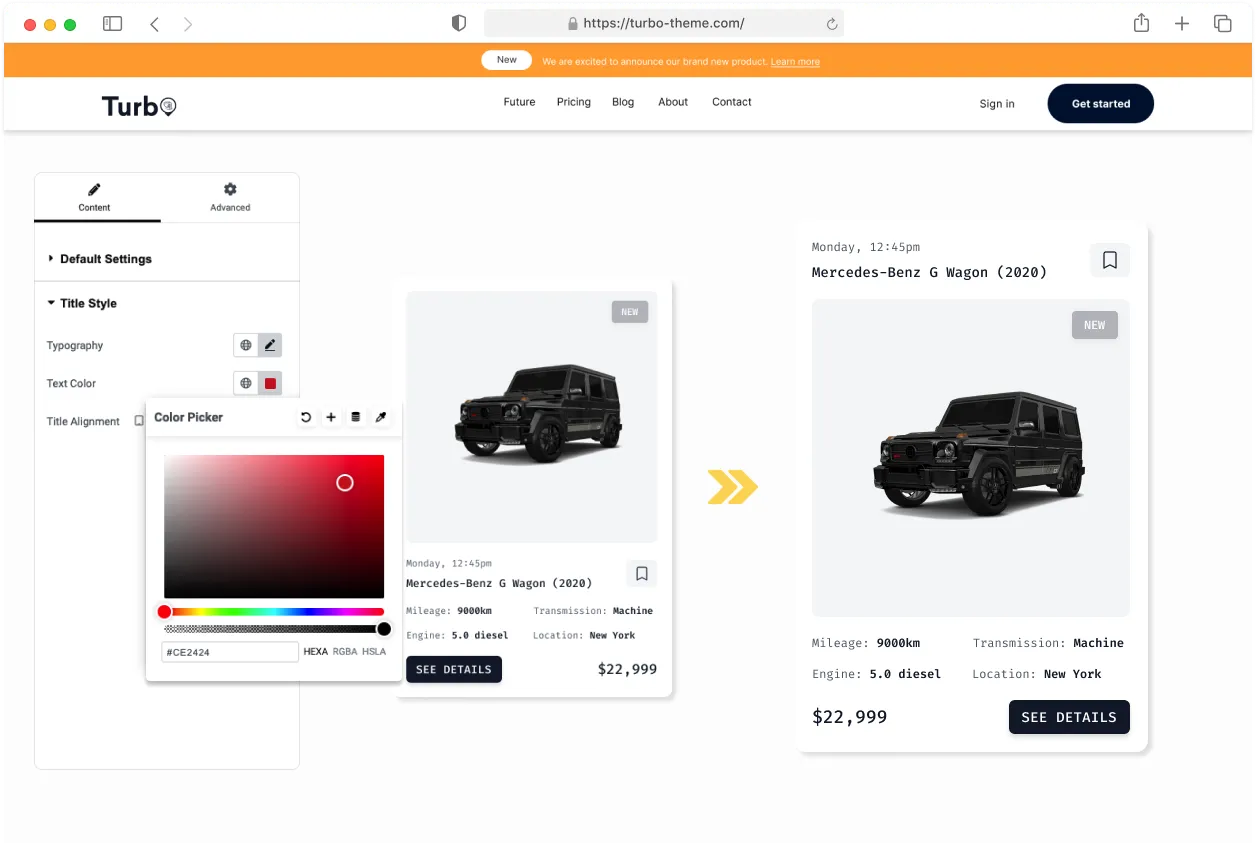This screenshot has height=843, width=1256.
Task: Select the HEXA color format
Action: 316,652
